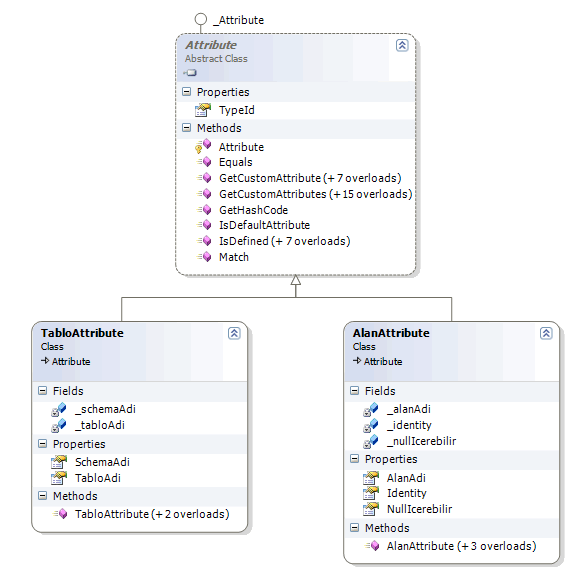Click the Identity property icon

[x=371, y=493]
